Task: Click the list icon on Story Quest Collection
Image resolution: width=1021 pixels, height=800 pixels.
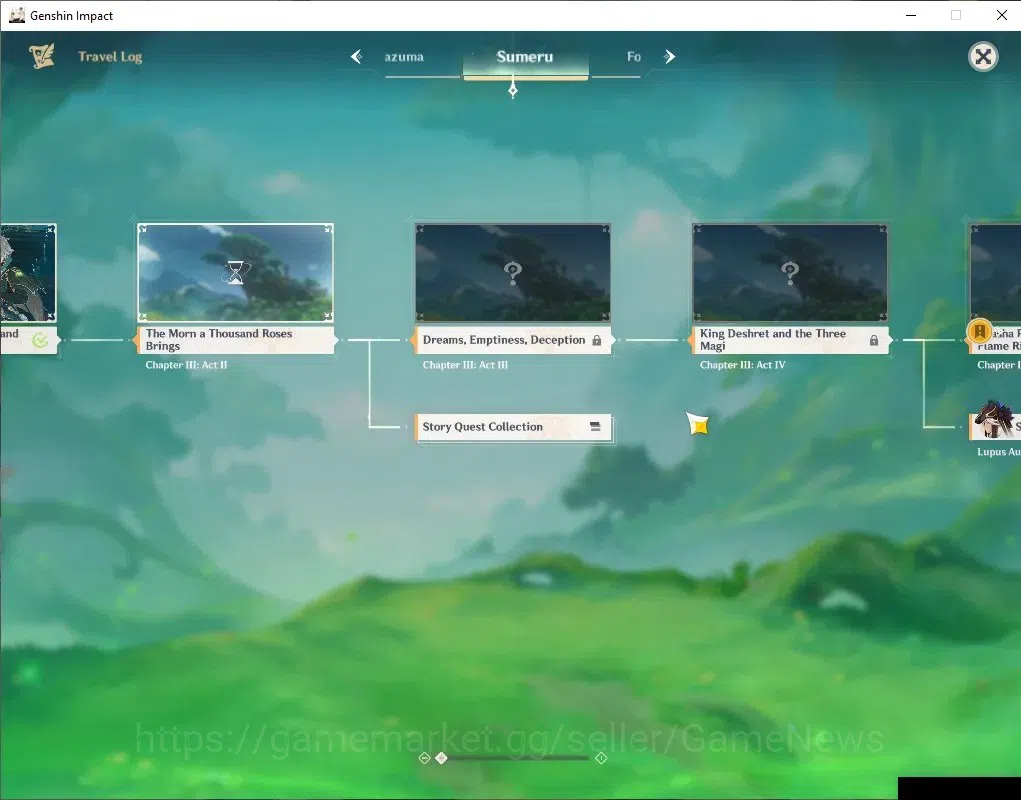Action: coord(594,426)
